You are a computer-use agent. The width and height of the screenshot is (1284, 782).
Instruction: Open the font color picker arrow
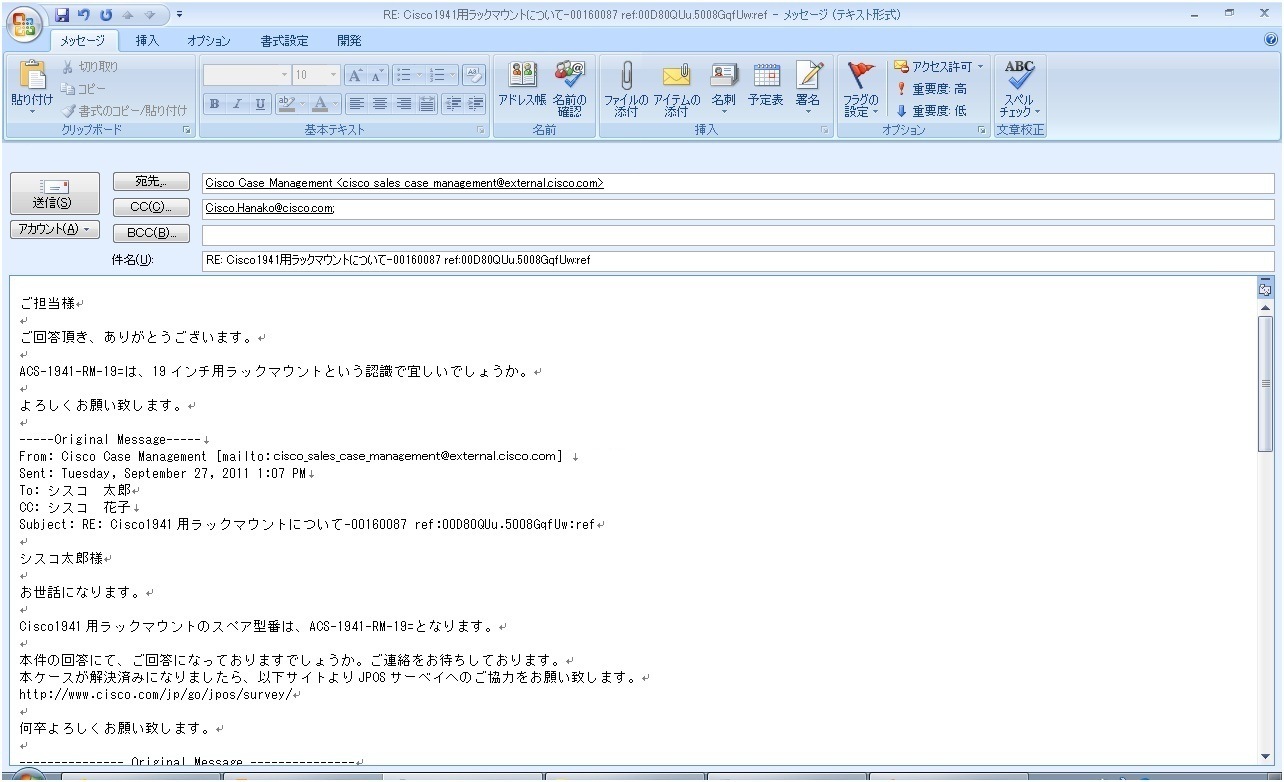click(336, 104)
